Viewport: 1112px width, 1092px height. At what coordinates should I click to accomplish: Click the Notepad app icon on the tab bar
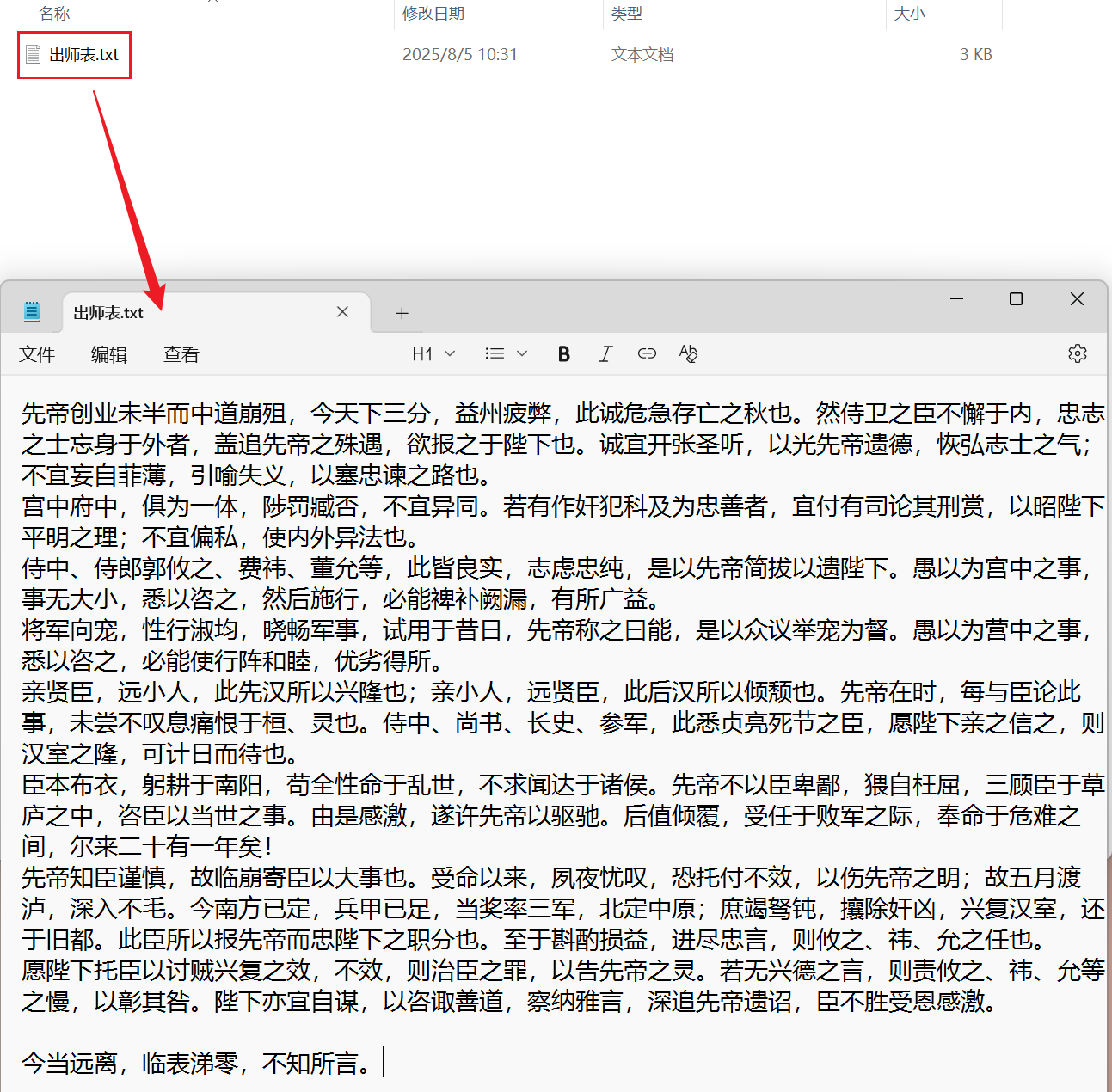(32, 311)
